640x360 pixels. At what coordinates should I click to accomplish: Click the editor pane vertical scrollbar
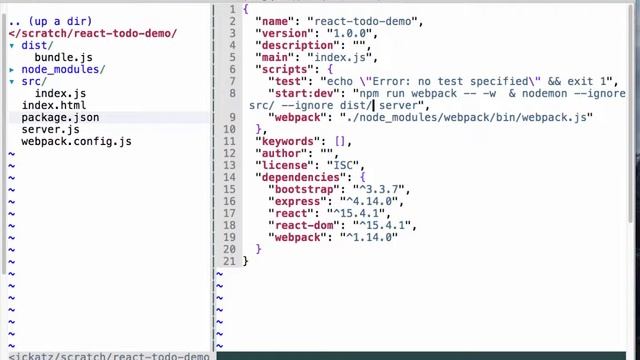[630, 114]
